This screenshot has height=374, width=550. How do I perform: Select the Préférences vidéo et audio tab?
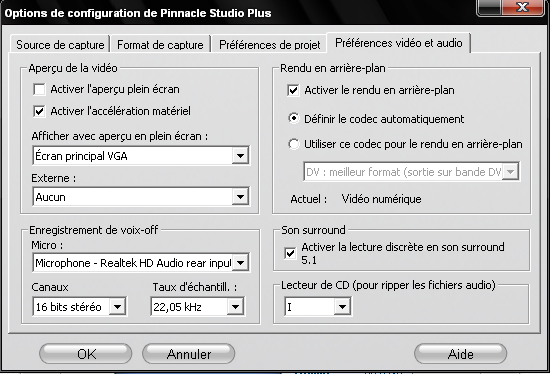[x=398, y=43]
